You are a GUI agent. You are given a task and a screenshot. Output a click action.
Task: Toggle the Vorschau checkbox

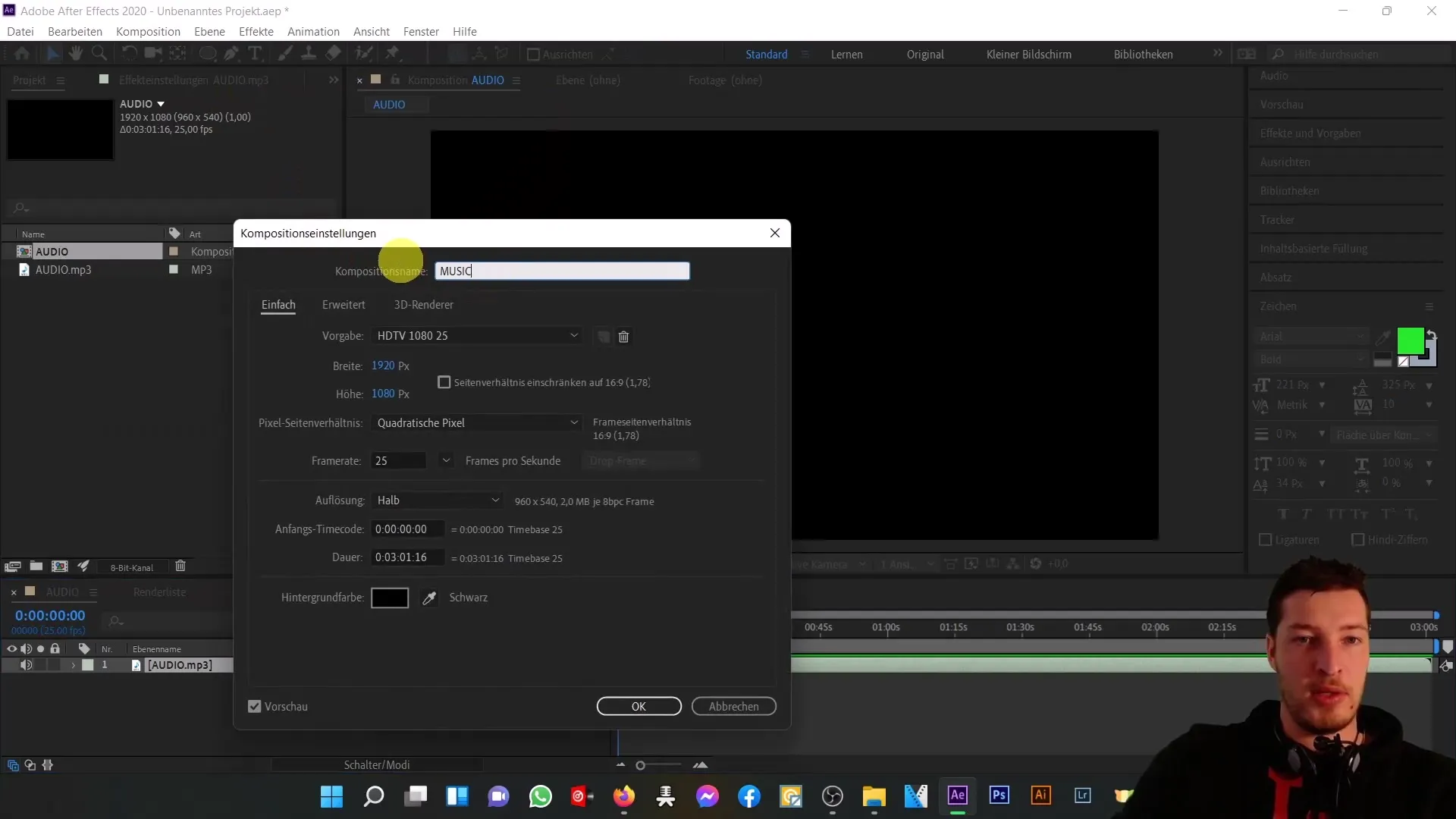click(255, 707)
